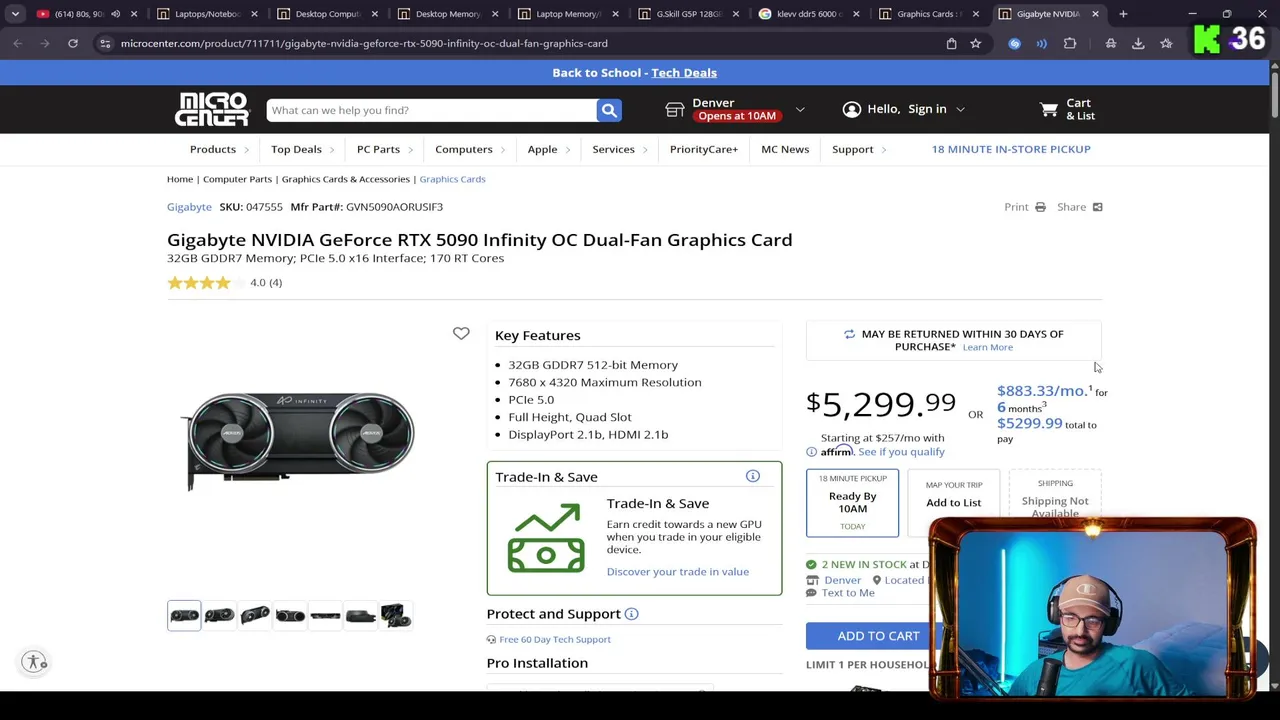Open the browser downloads icon

1138,43
